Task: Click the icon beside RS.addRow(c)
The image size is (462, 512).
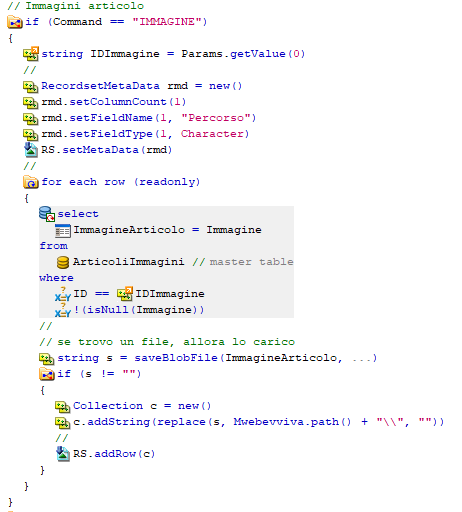Action: coord(63,454)
